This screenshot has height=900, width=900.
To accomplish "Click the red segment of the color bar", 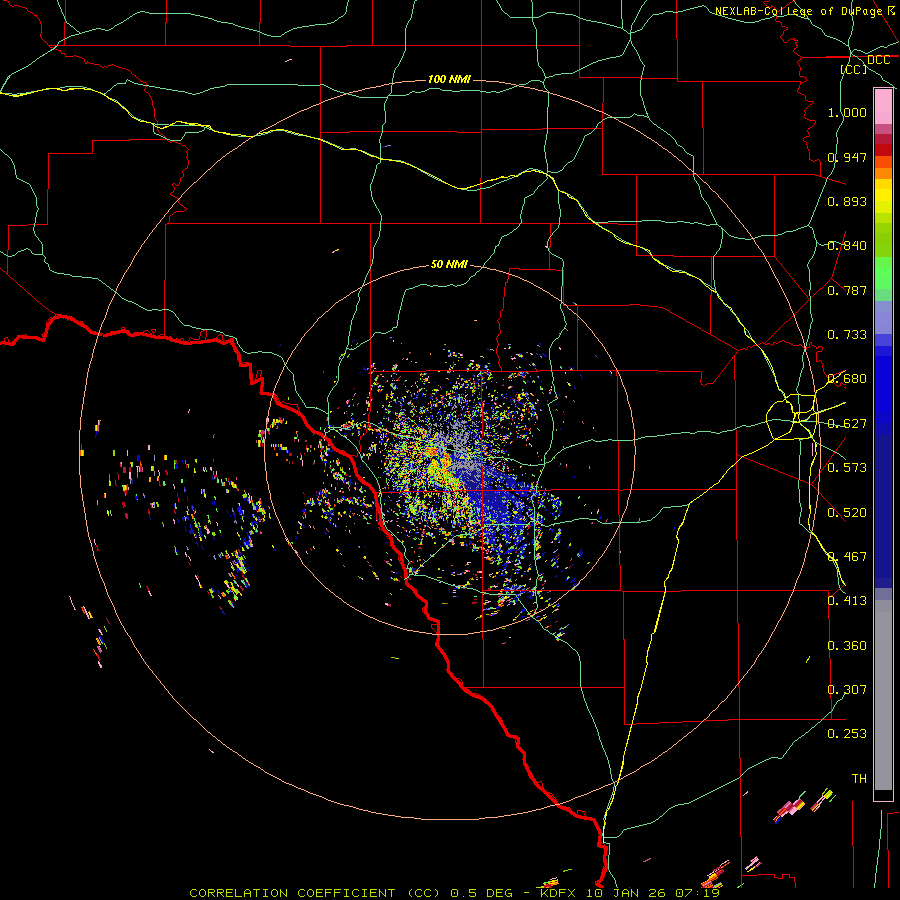I will click(x=883, y=150).
